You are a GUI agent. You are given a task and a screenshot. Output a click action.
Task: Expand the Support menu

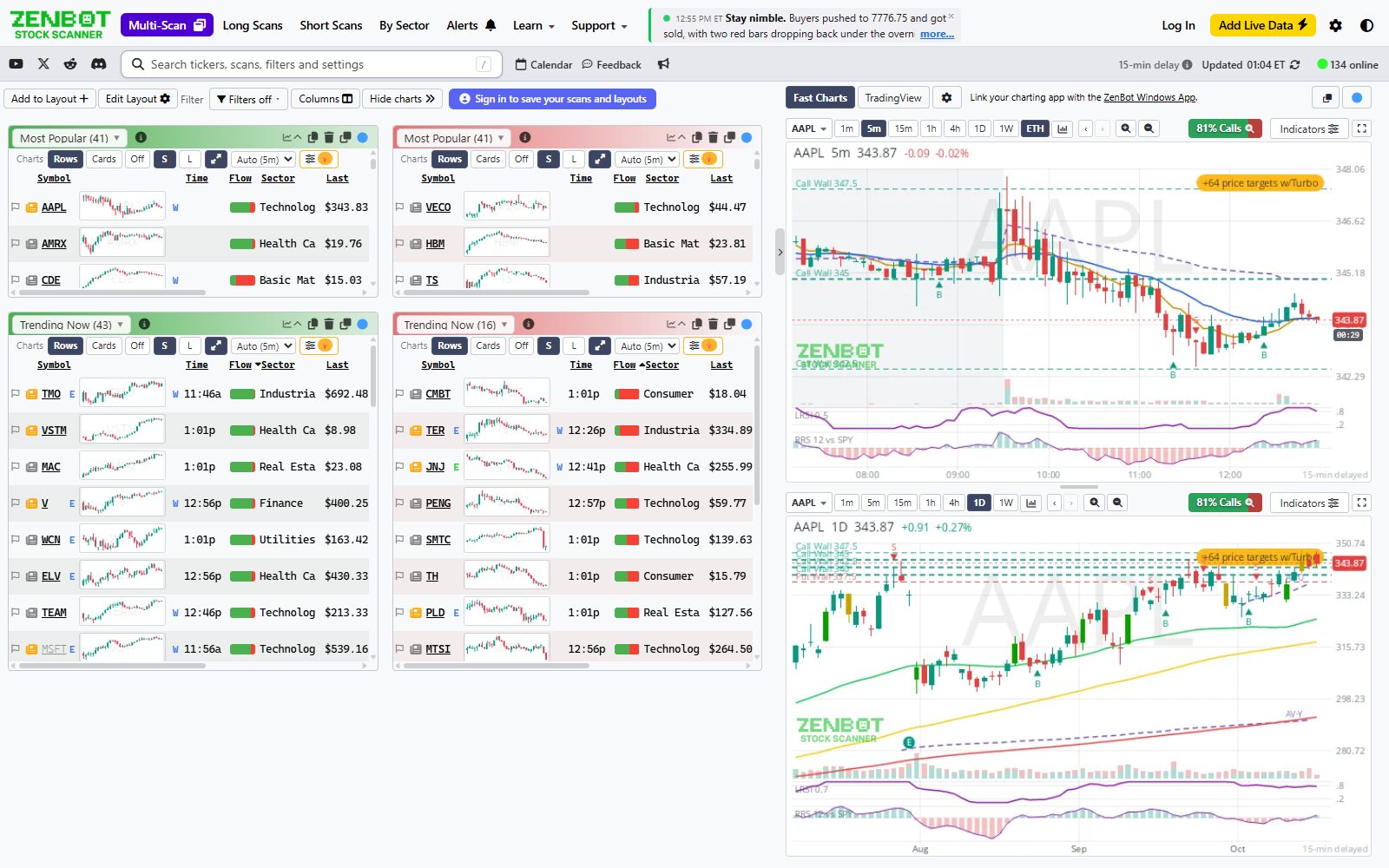[599, 25]
